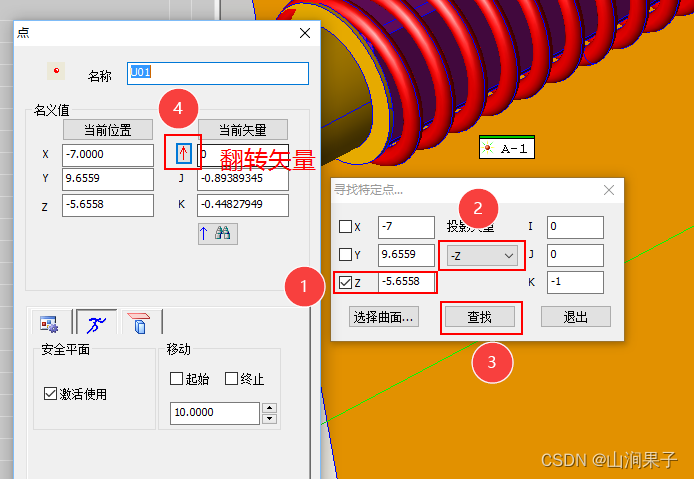Screen dimensions: 694x479
Task: Click the 退出 button
Action: 576,317
